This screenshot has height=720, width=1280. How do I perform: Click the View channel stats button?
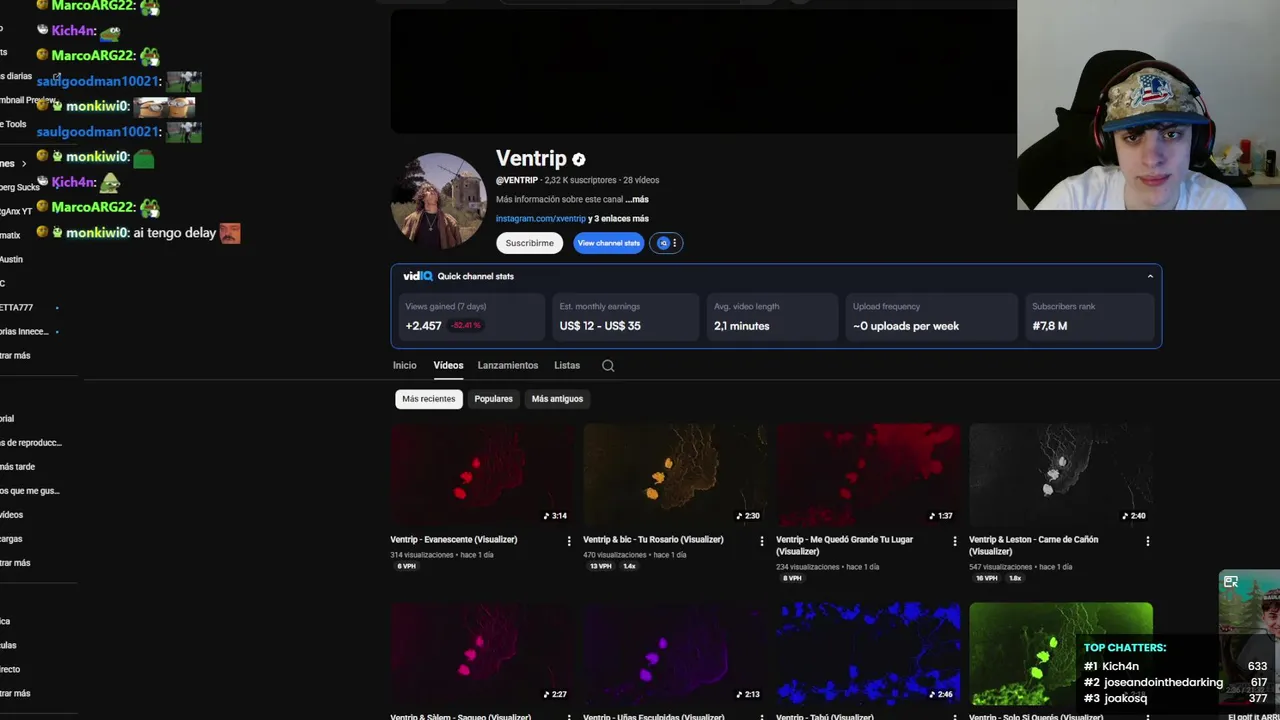click(x=608, y=243)
